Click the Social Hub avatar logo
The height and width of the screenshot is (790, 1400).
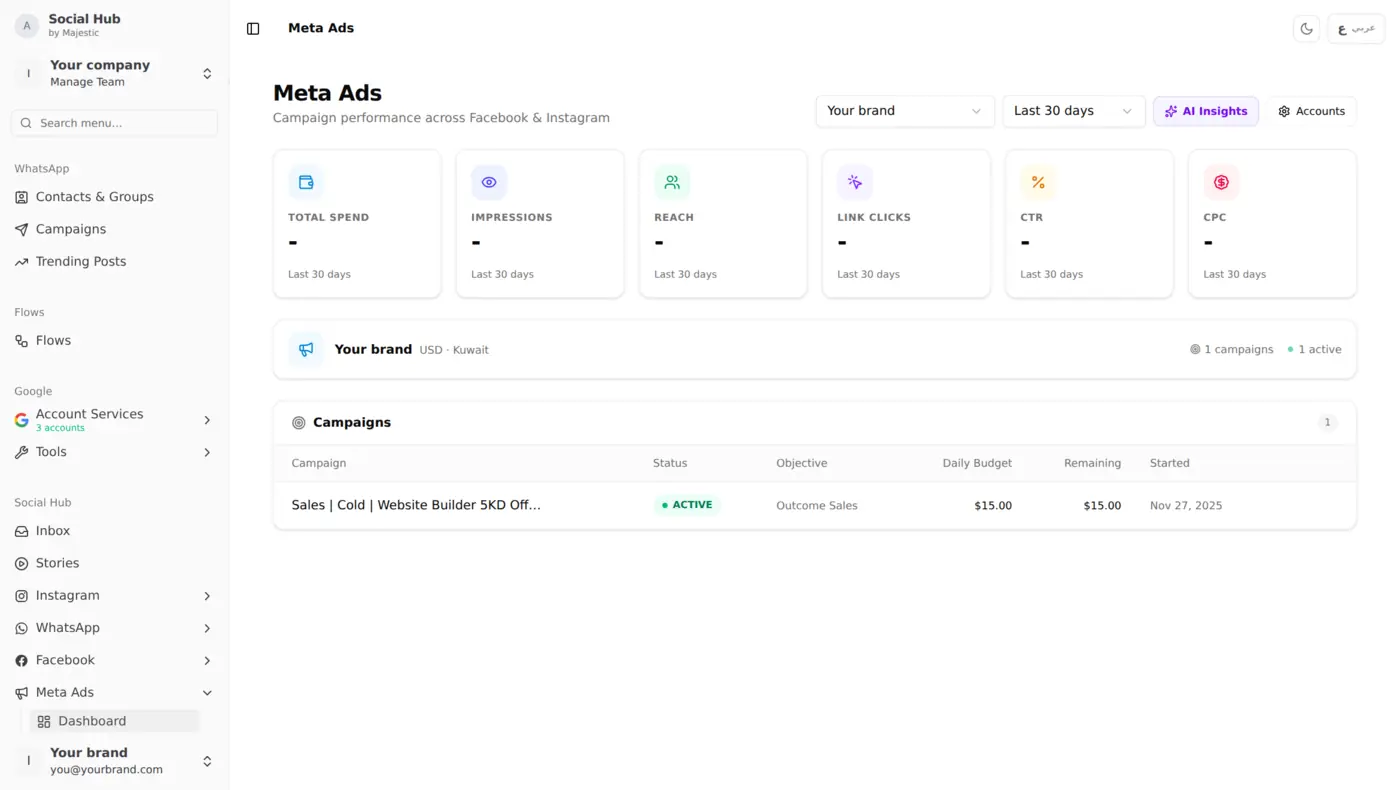click(x=27, y=26)
